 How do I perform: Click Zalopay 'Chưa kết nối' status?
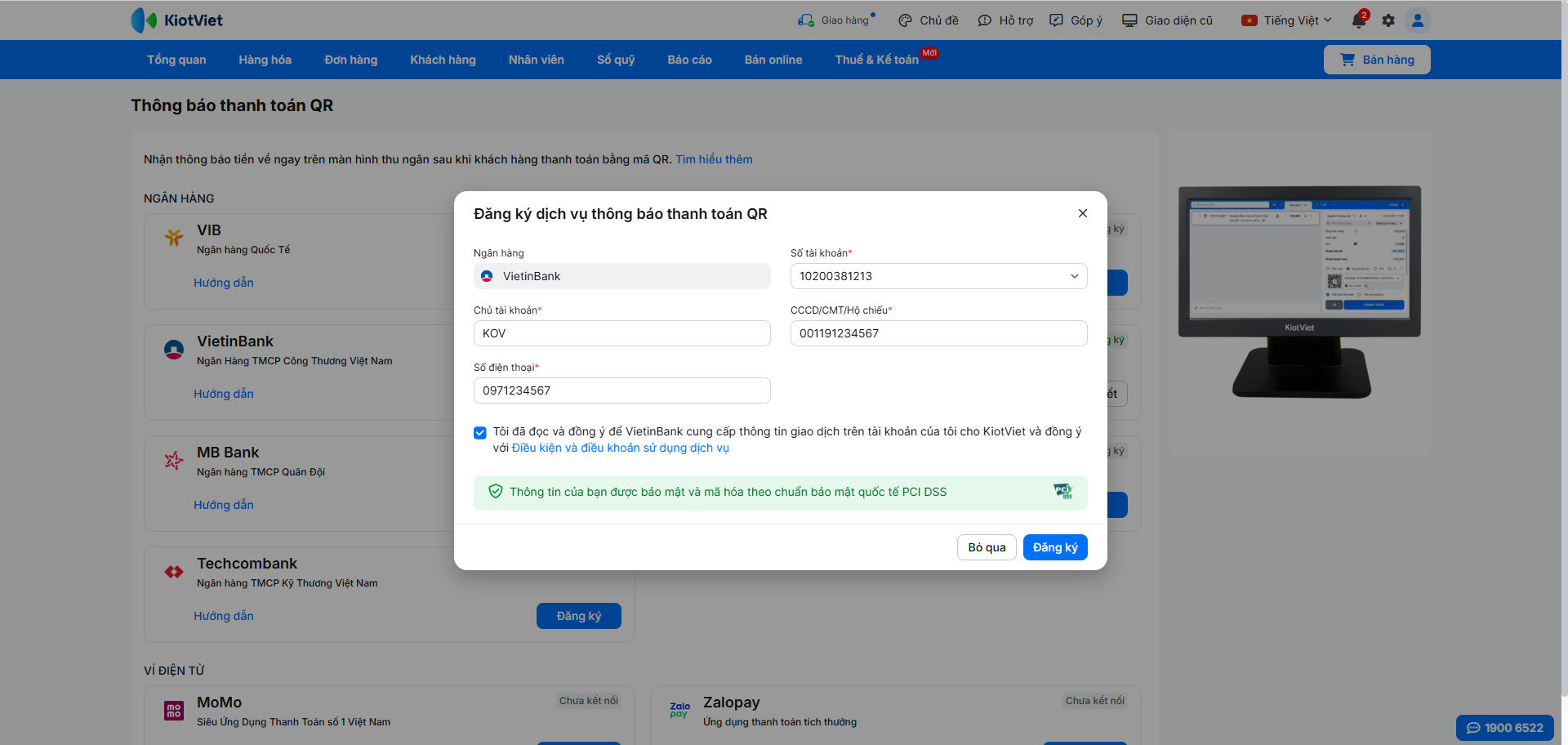1095,701
